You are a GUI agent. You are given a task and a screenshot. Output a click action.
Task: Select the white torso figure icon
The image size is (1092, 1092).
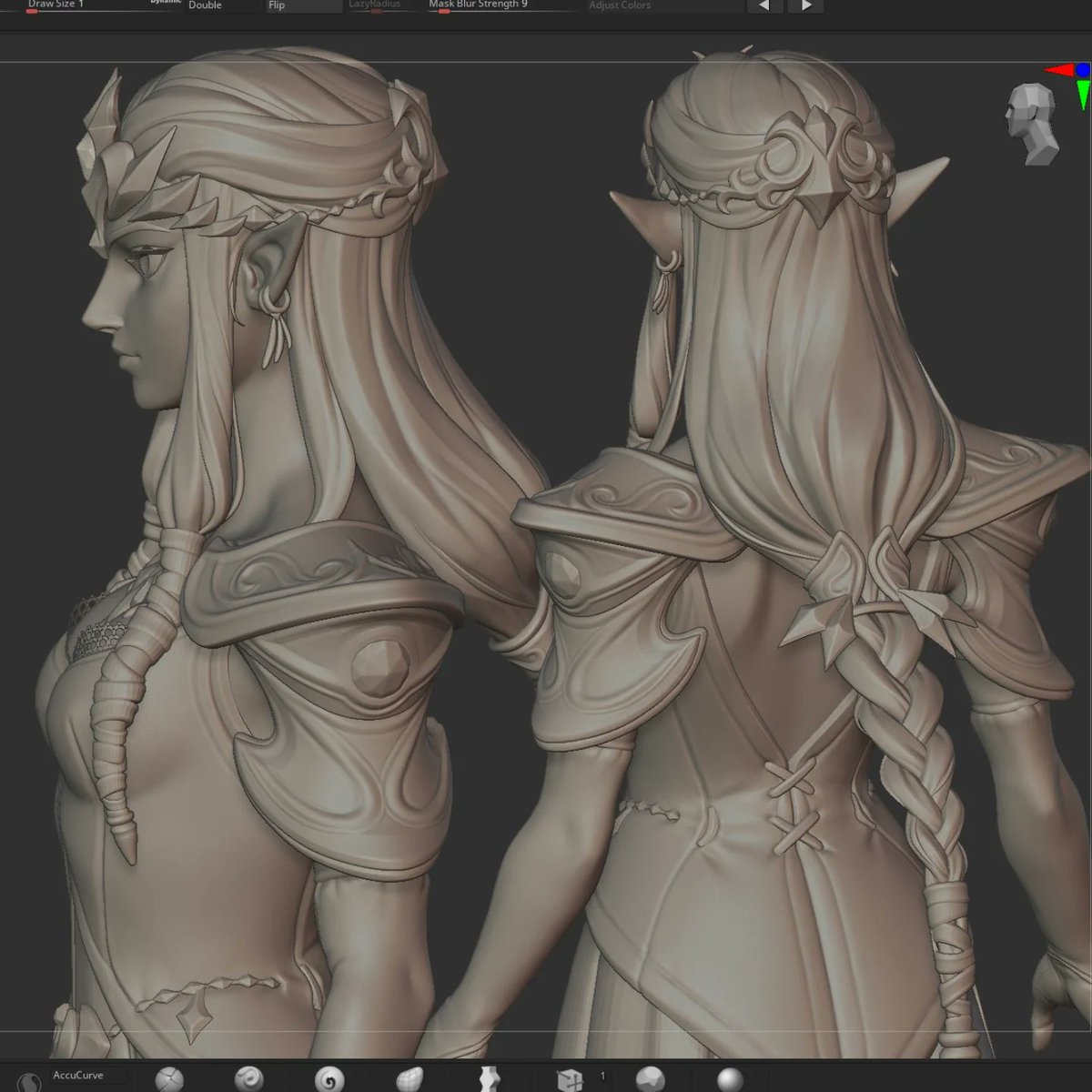(490, 1079)
